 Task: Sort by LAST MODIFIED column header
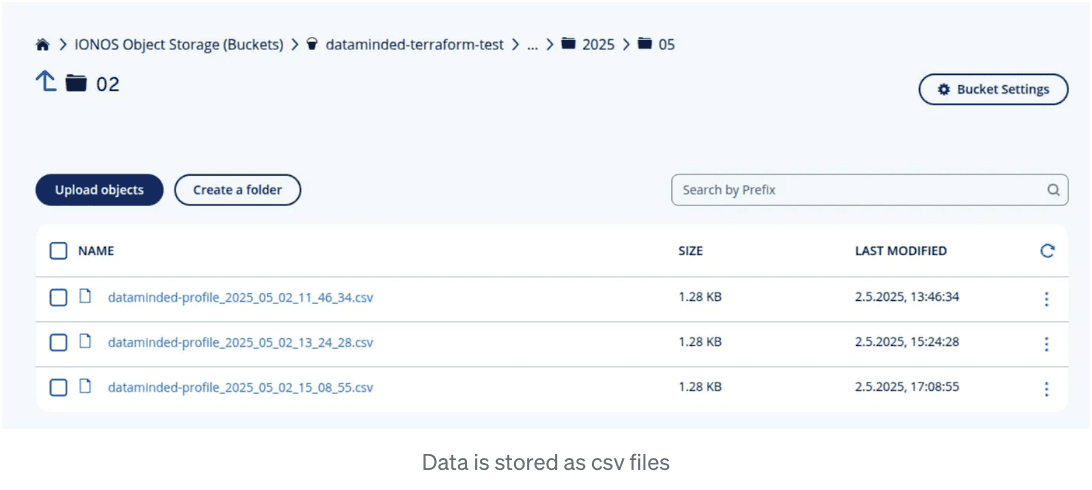(900, 251)
